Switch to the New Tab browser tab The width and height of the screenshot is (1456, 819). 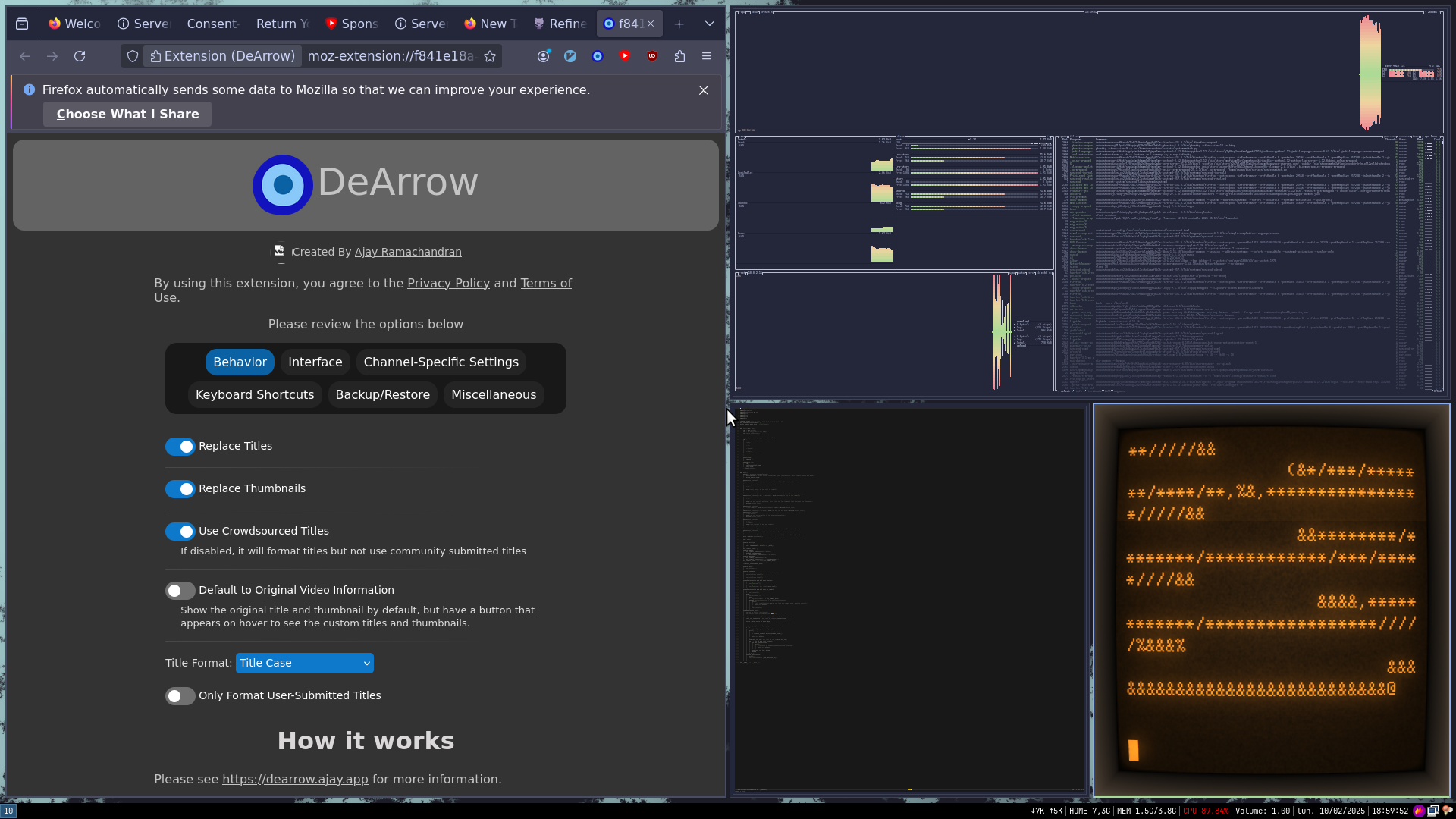pyautogui.click(x=491, y=24)
